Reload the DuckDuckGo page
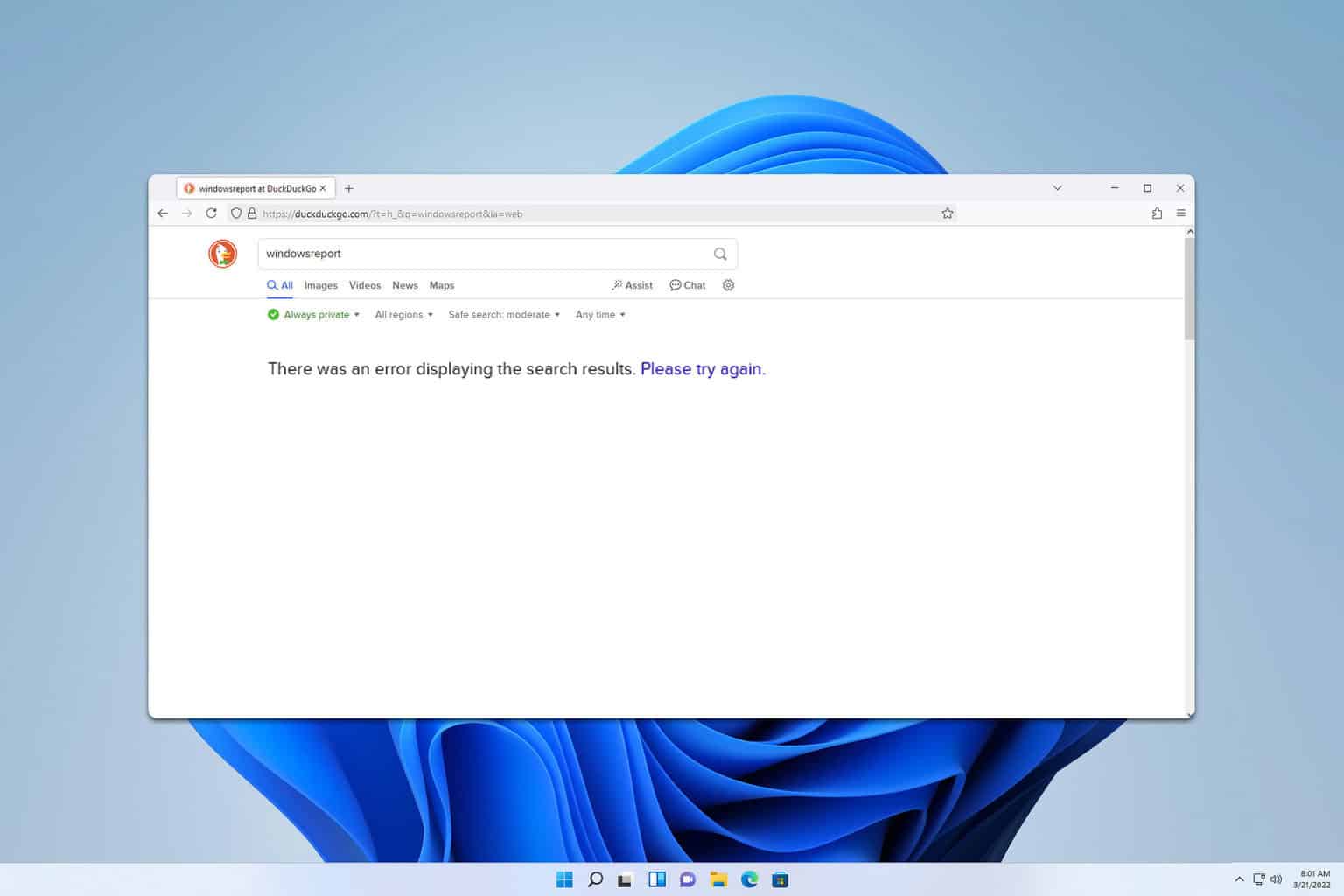The width and height of the screenshot is (1344, 896). click(211, 213)
